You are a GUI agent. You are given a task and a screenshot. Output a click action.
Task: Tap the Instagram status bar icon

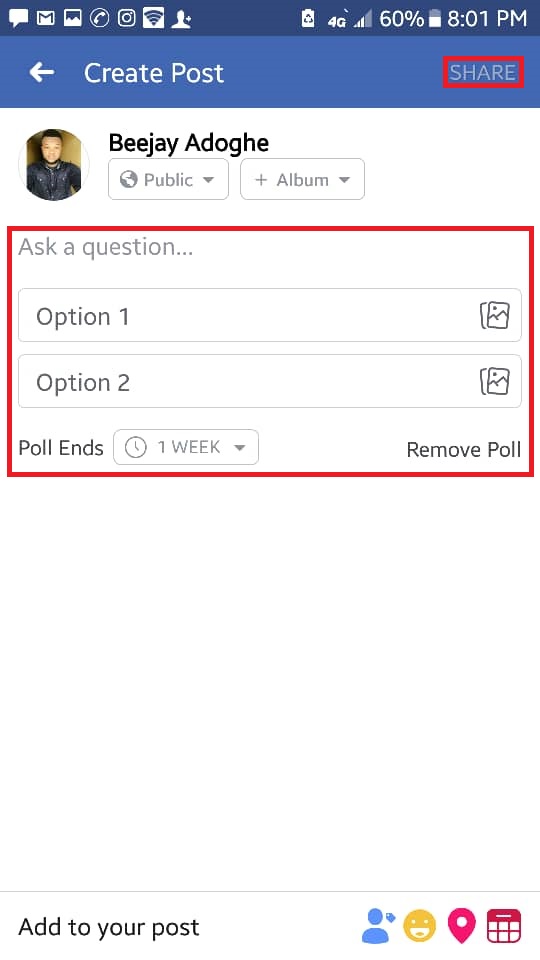126,18
